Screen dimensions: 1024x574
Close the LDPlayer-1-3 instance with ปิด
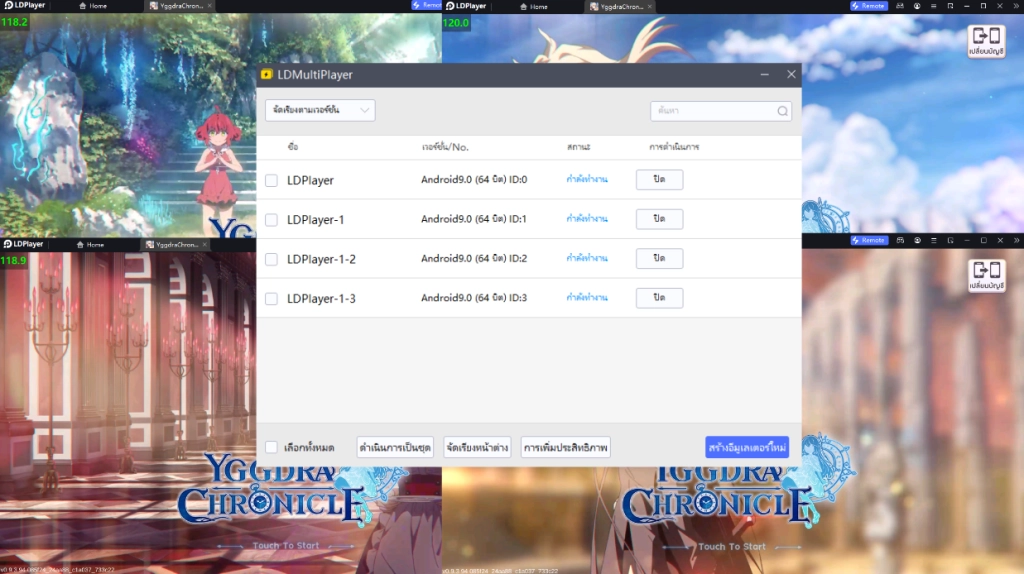click(x=660, y=298)
